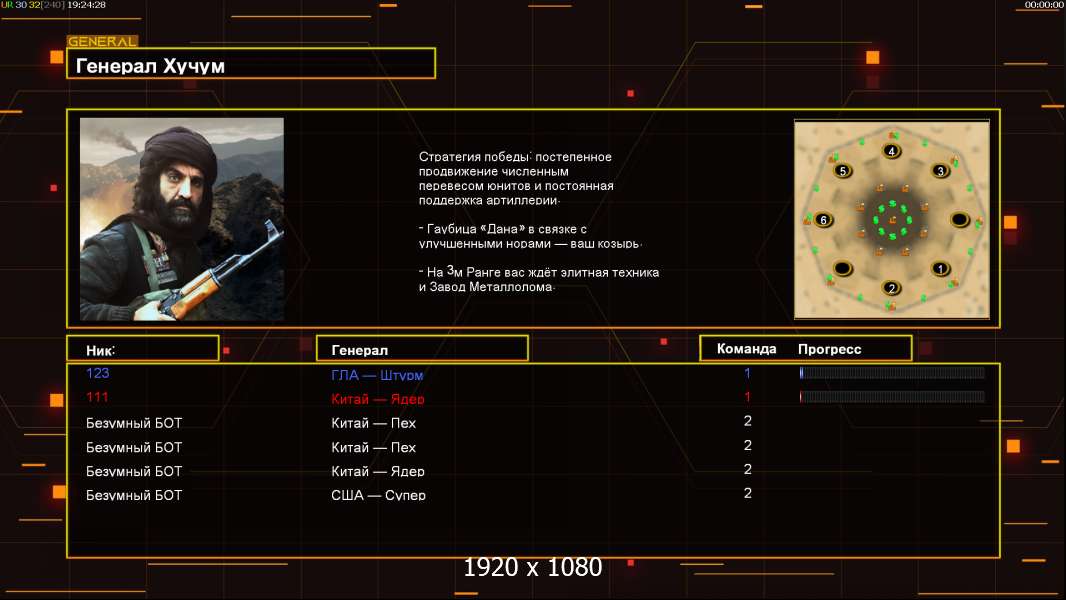
Task: Click the empty black slot at map's lower left
Action: pyautogui.click(x=842, y=268)
